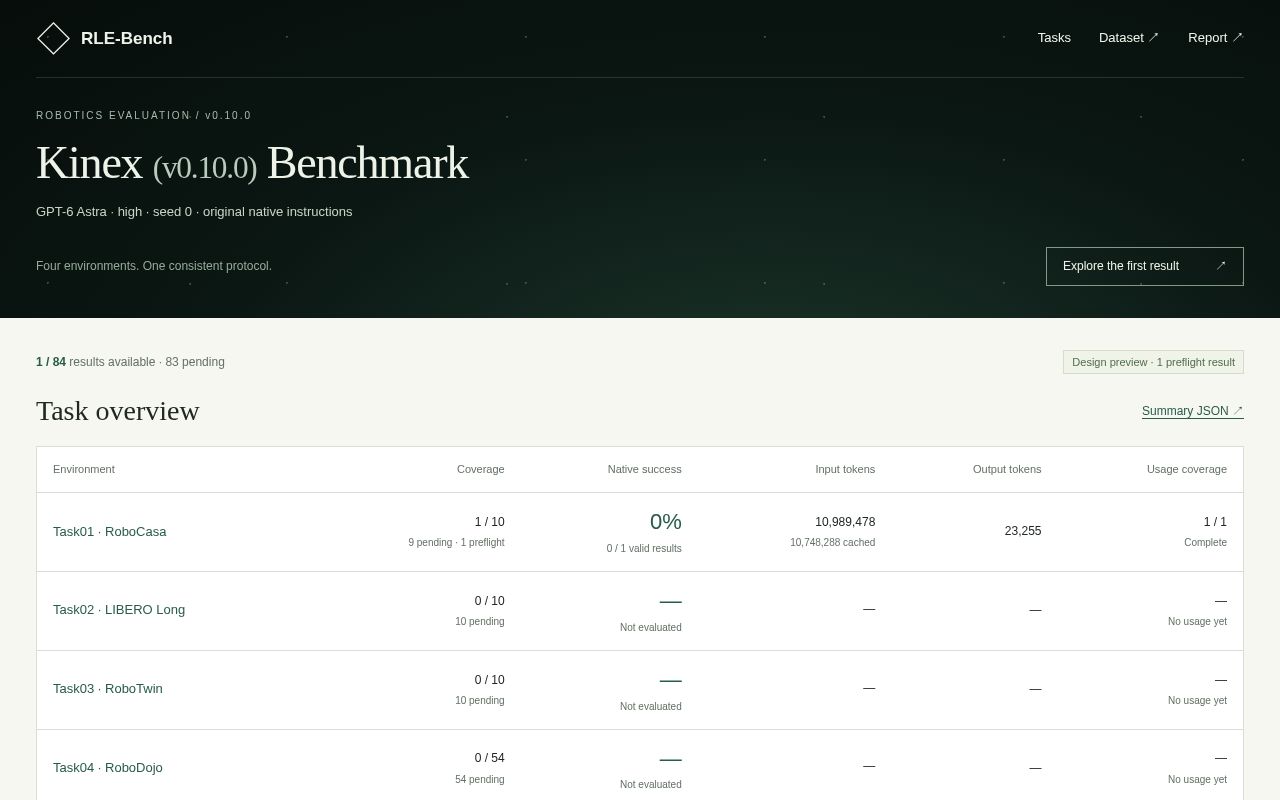Open the Dataset nav link
This screenshot has width=1280, height=800.
click(1129, 38)
